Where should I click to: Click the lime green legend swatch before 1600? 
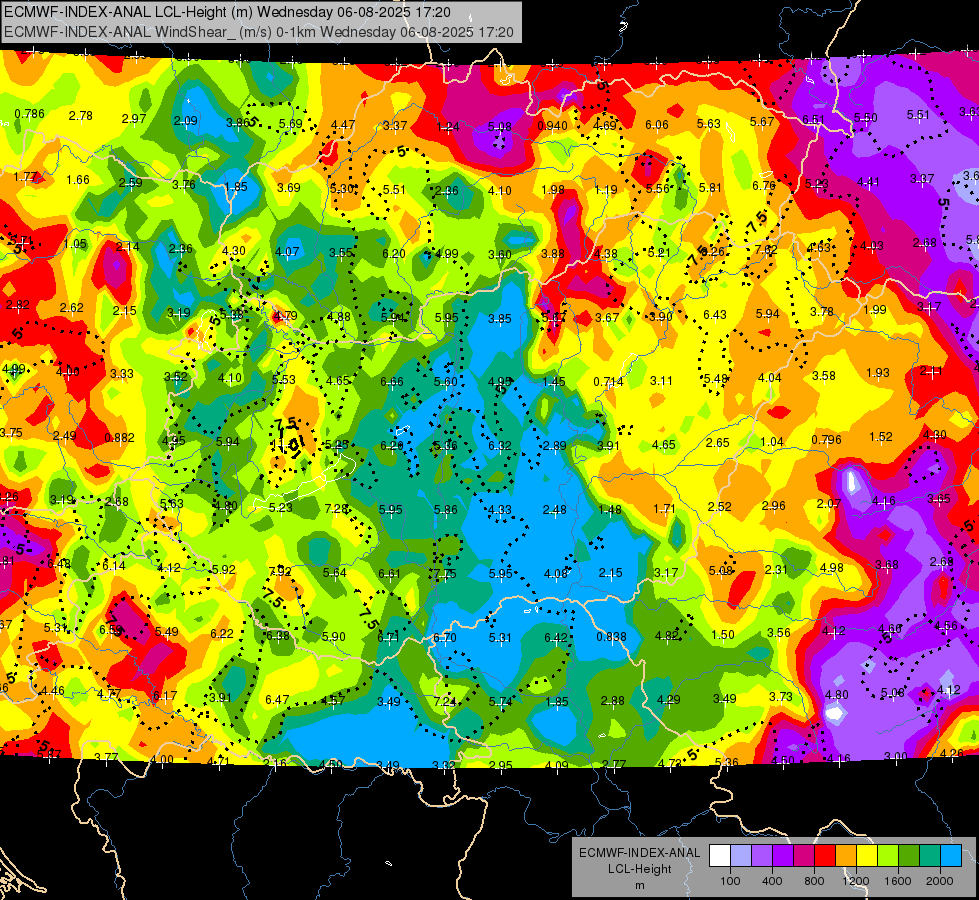[888, 856]
